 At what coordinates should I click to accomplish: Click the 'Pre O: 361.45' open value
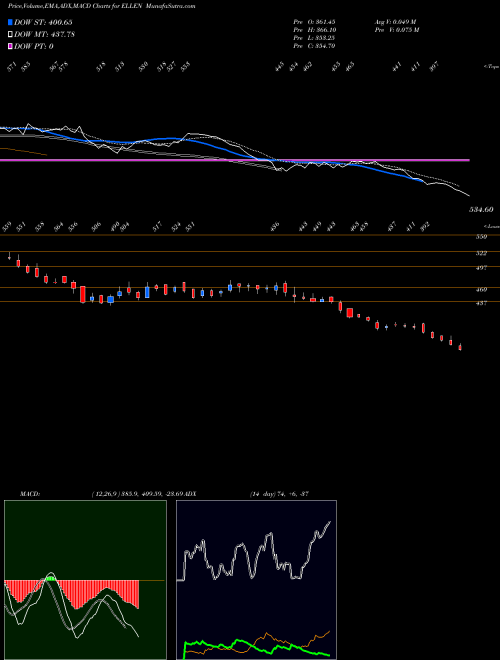point(314,22)
